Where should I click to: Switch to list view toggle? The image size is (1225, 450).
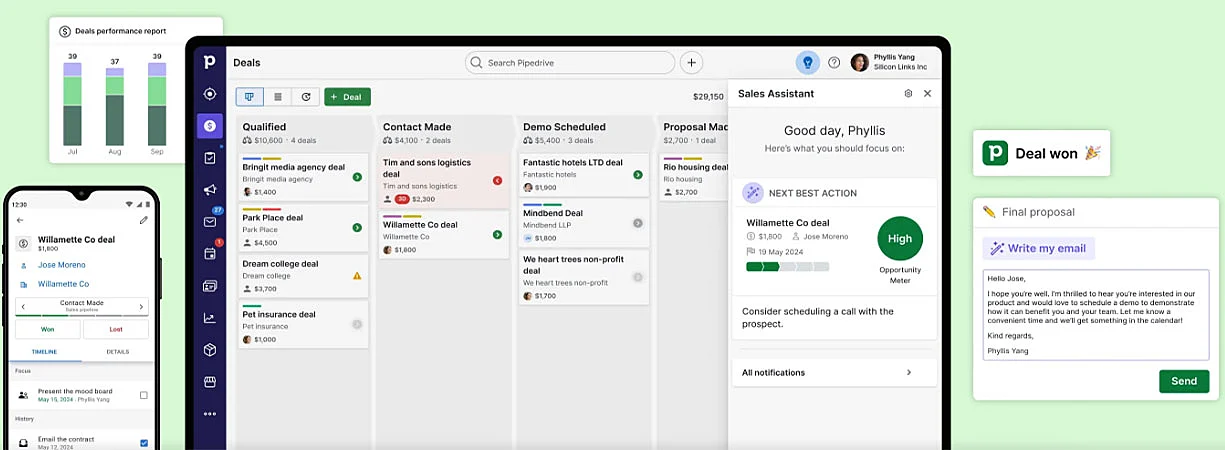tap(278, 97)
